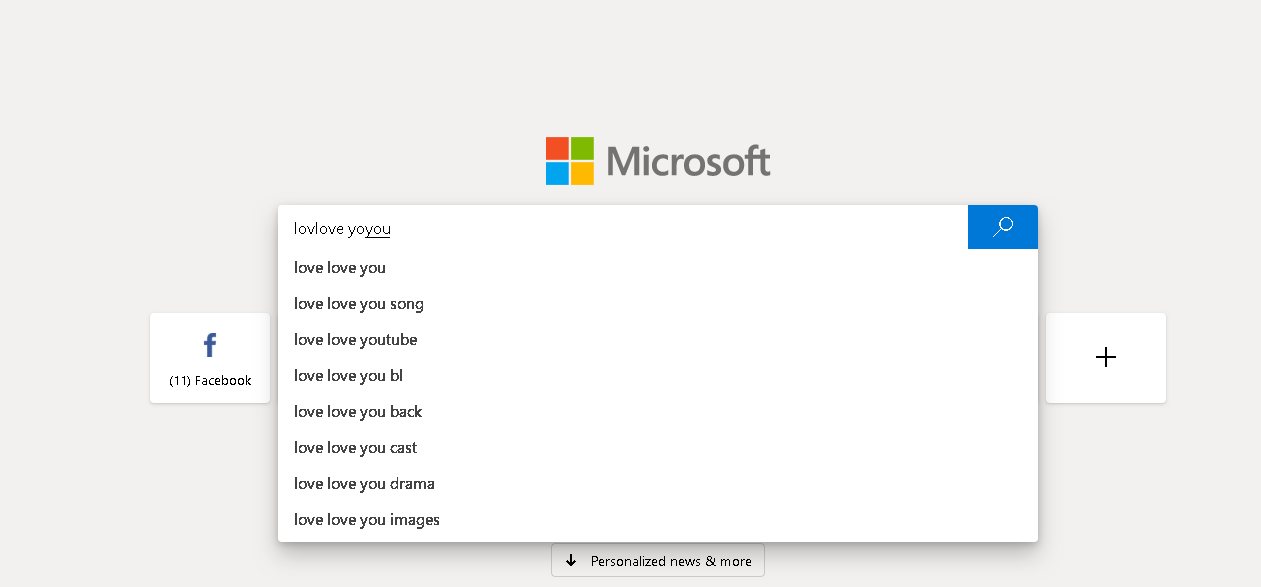Click the Microsoft logo
Viewport: 1261px width, 587px height.
point(657,160)
